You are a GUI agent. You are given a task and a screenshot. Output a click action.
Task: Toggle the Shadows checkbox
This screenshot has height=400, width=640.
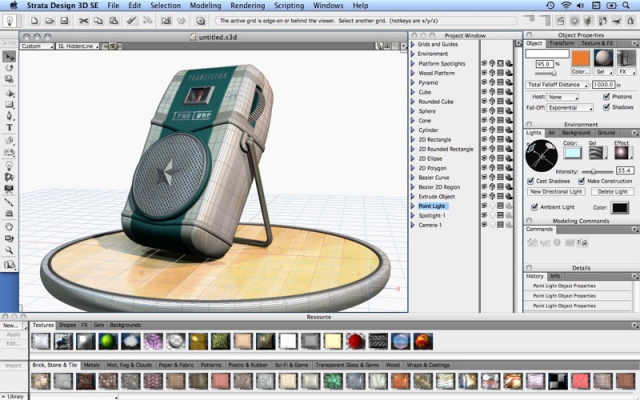tap(607, 107)
